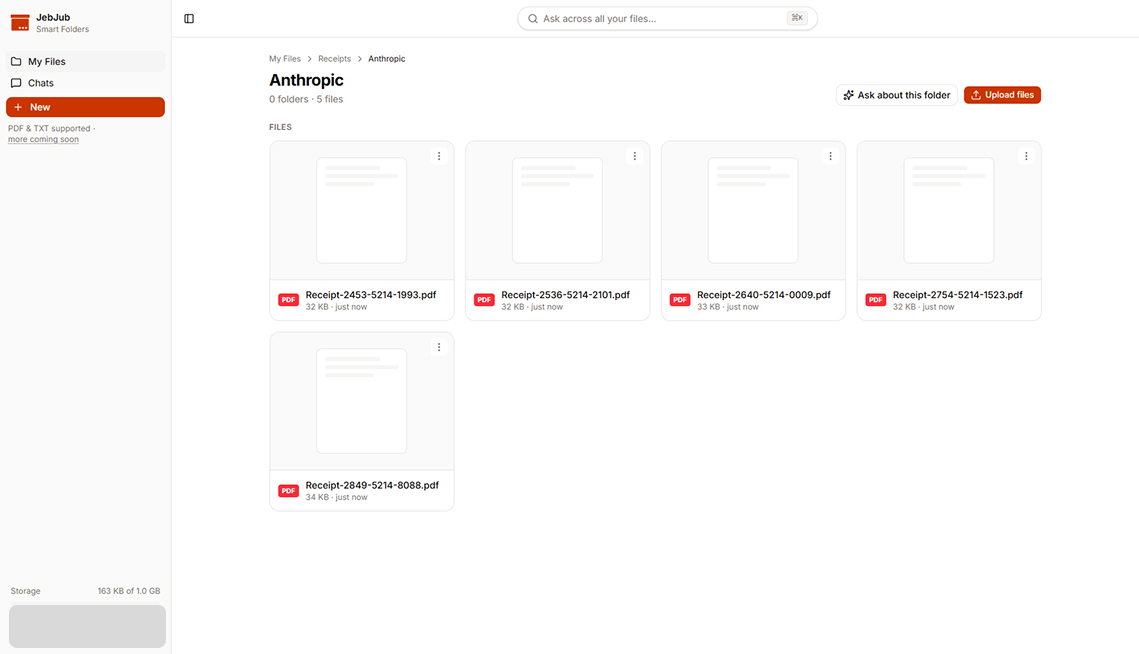Click PDF badge of Receipt-2849-5214-8088.pdf
Screen dimensions: 1139x654
(288, 491)
